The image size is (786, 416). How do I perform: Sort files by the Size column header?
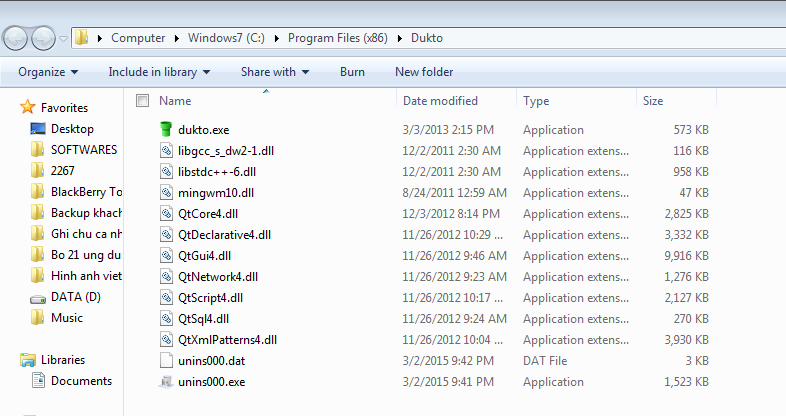676,101
